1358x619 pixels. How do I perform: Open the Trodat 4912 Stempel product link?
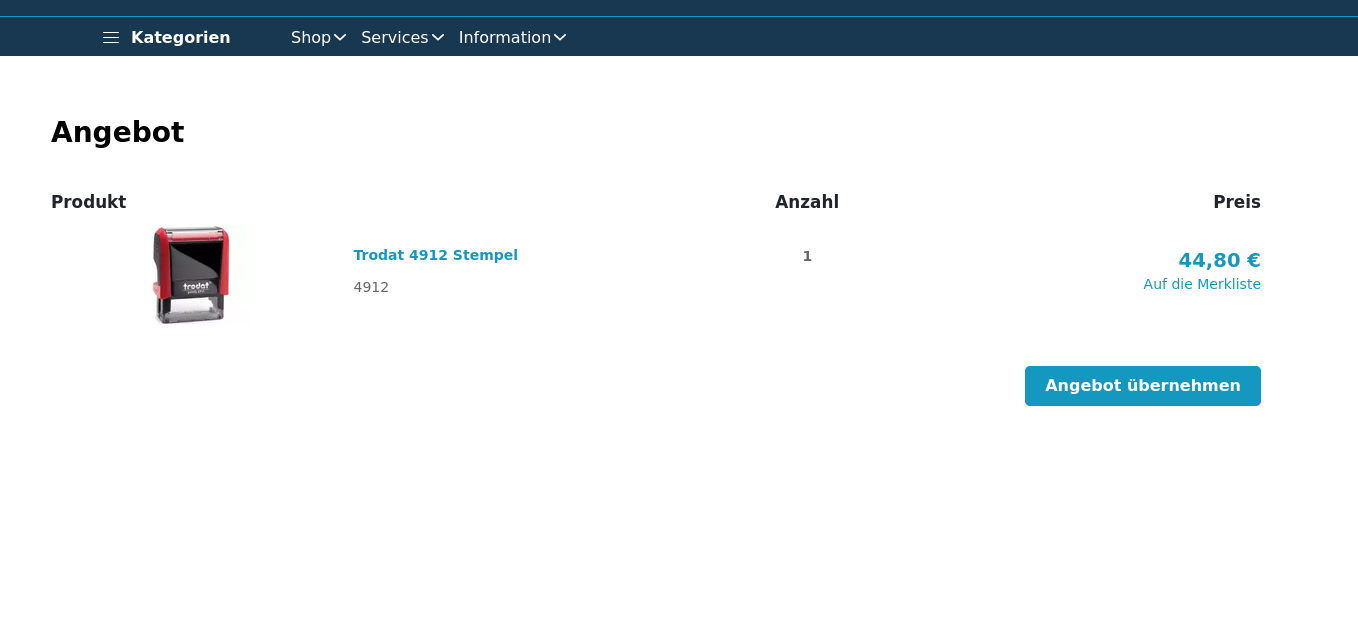pos(435,255)
